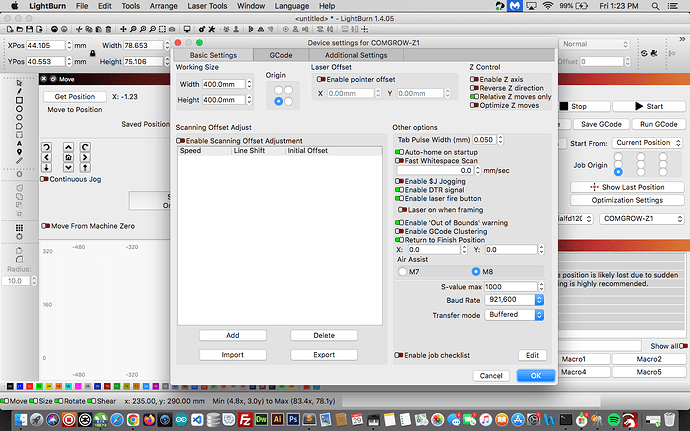Open the Language menu
This screenshot has width=690, height=431.
coord(292,6)
